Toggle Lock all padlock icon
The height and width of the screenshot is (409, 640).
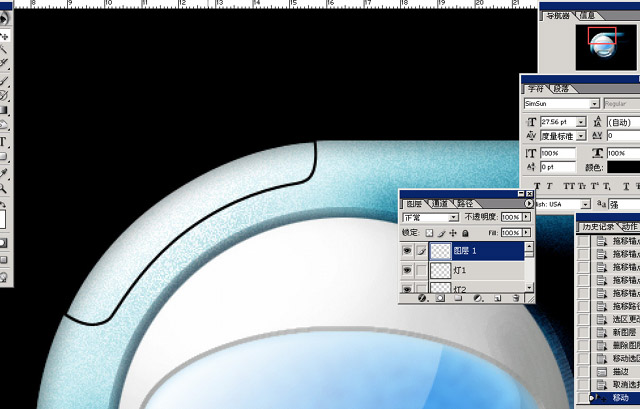465,233
